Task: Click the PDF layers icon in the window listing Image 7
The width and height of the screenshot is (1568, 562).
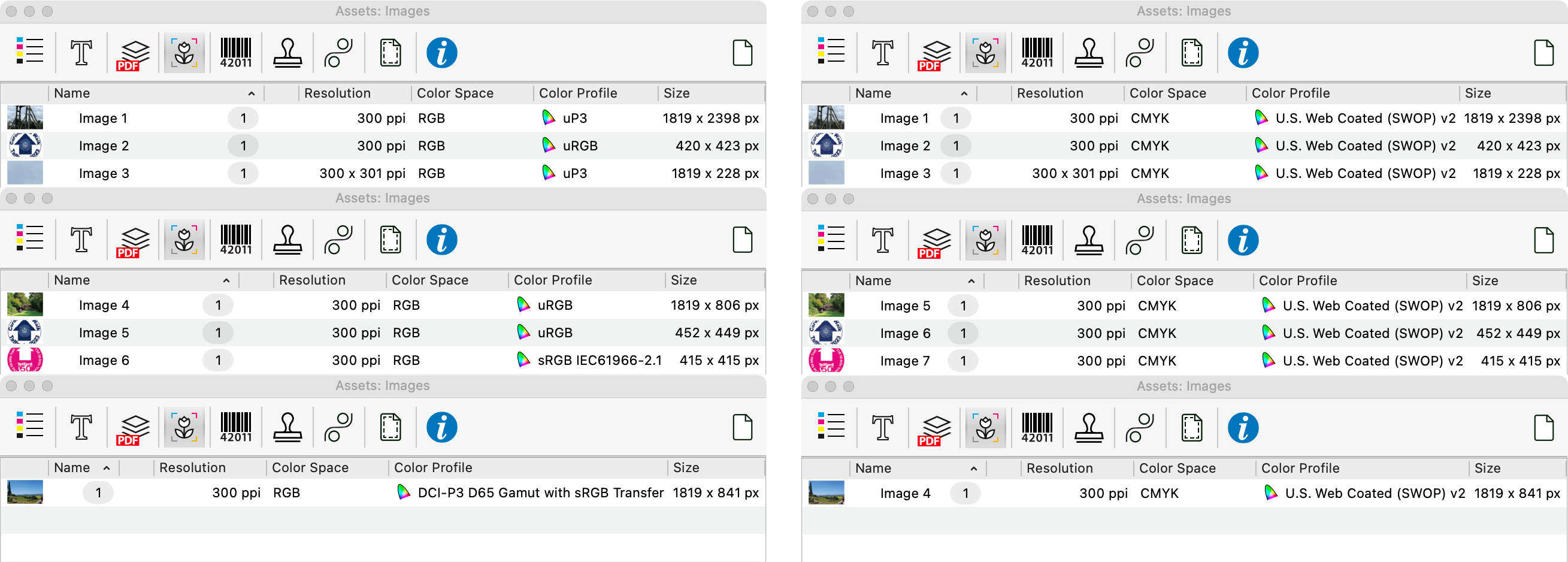Action: pos(933,241)
